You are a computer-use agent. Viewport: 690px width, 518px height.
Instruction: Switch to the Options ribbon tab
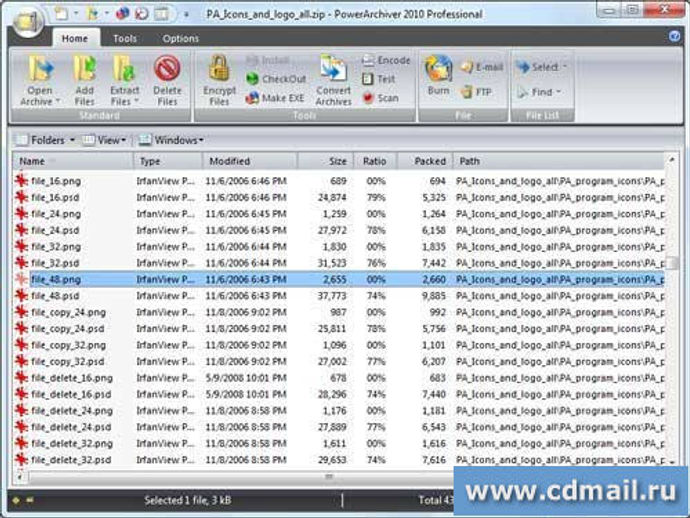[181, 38]
